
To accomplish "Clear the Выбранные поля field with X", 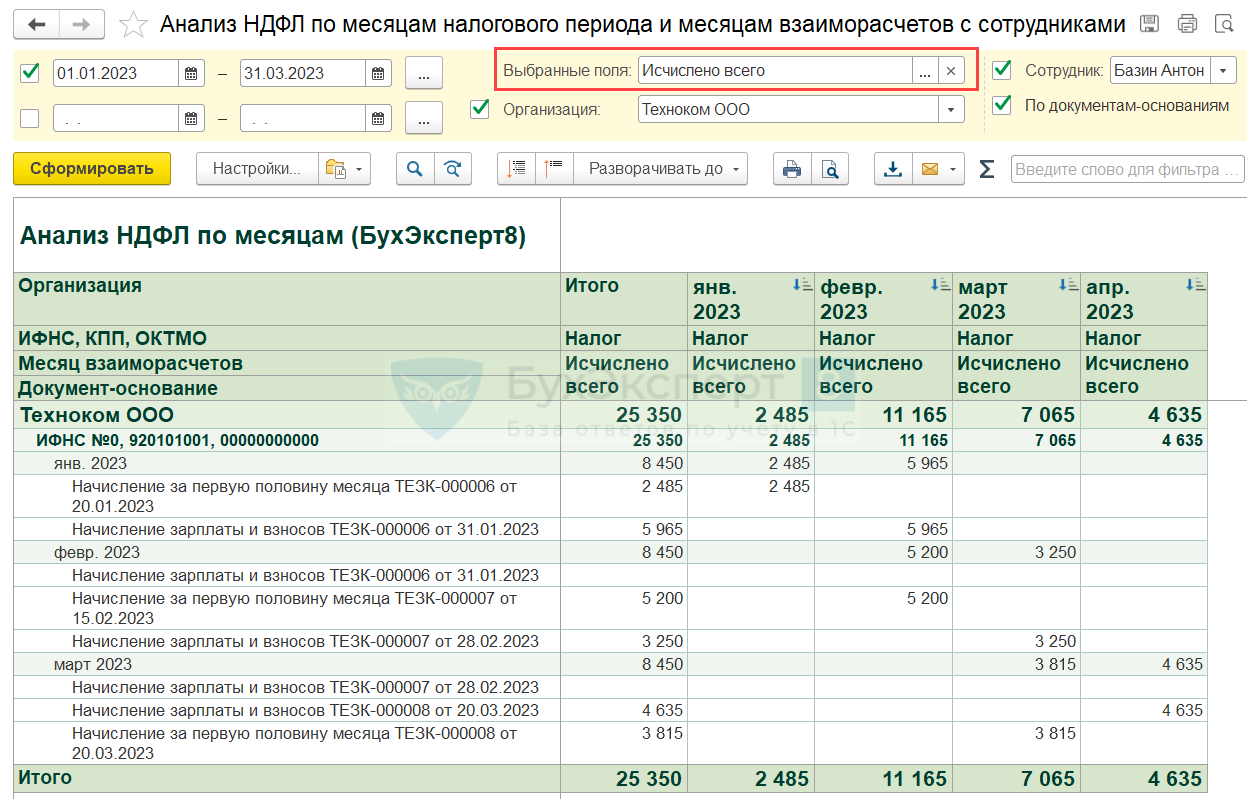I will tap(951, 70).
